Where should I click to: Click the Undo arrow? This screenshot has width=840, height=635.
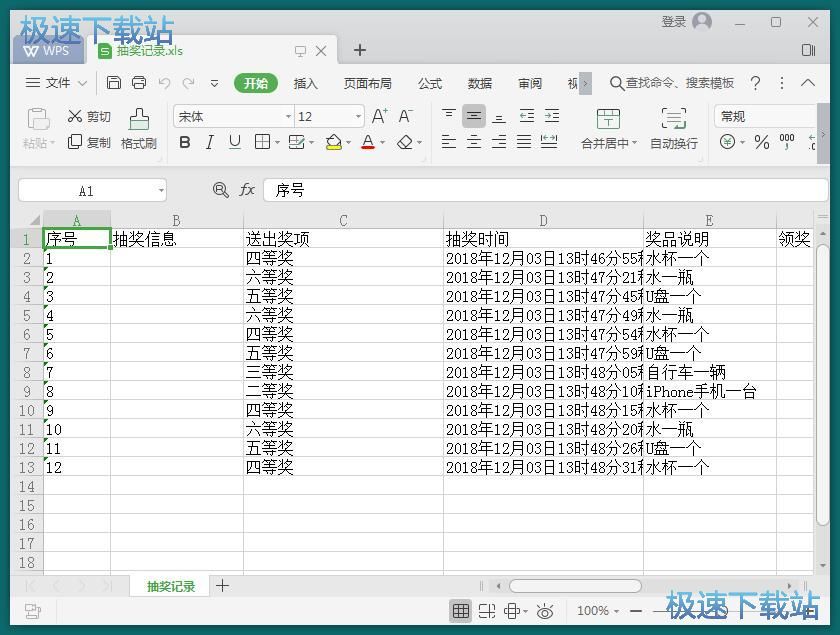point(164,83)
